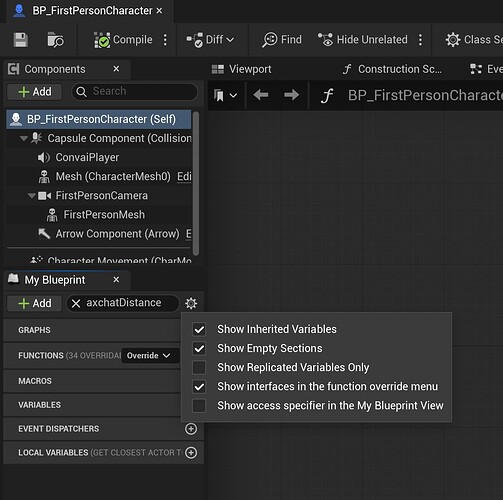
Task: Enable Show access specifier in My Blueprint View
Action: [199, 406]
